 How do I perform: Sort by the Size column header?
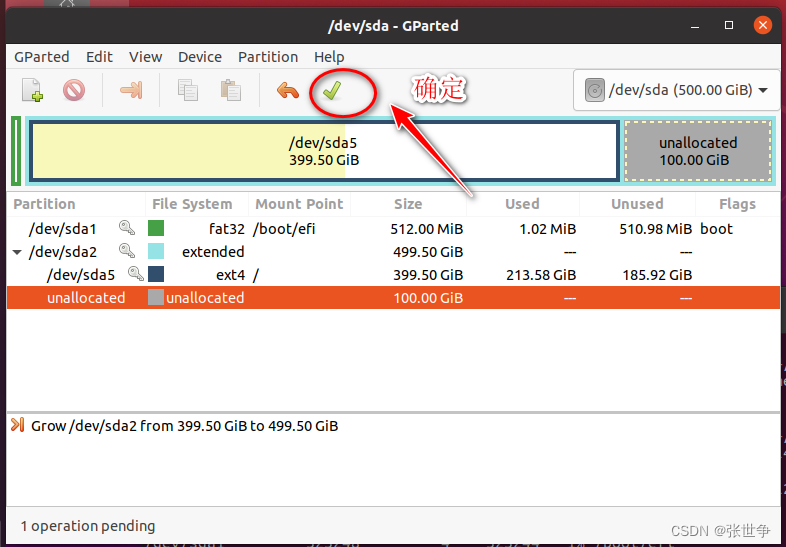[x=408, y=204]
